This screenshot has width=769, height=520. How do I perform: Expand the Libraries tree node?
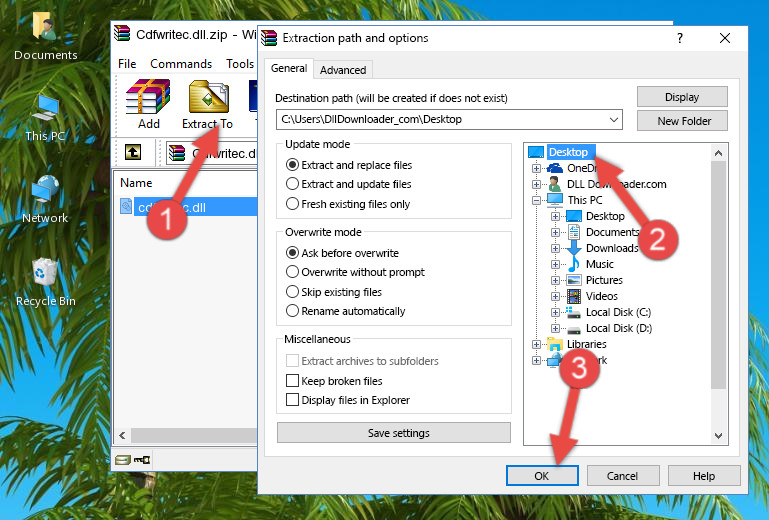[537, 344]
